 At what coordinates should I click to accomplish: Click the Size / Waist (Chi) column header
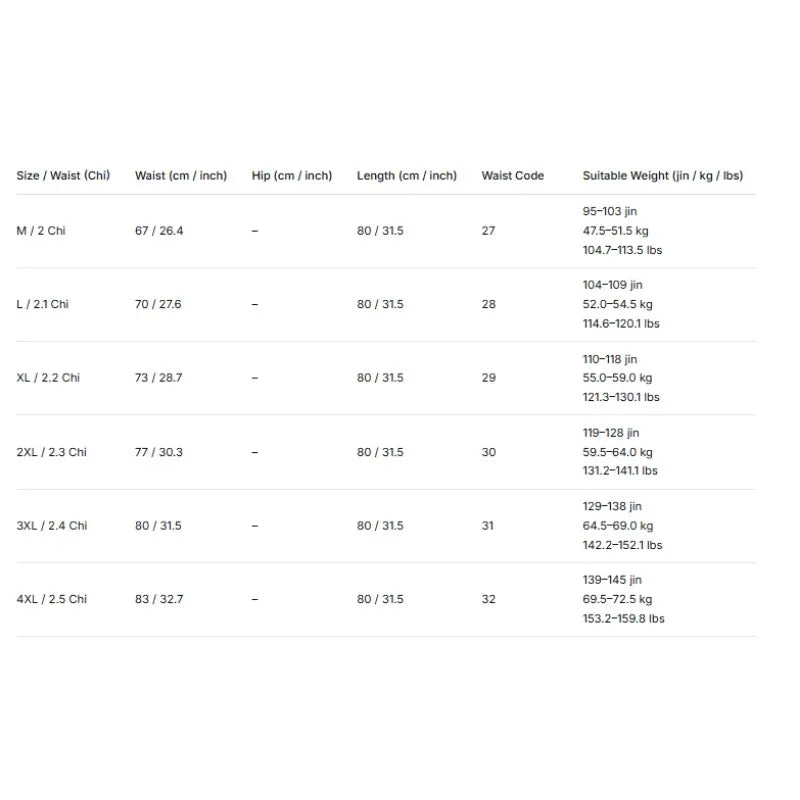click(x=63, y=176)
